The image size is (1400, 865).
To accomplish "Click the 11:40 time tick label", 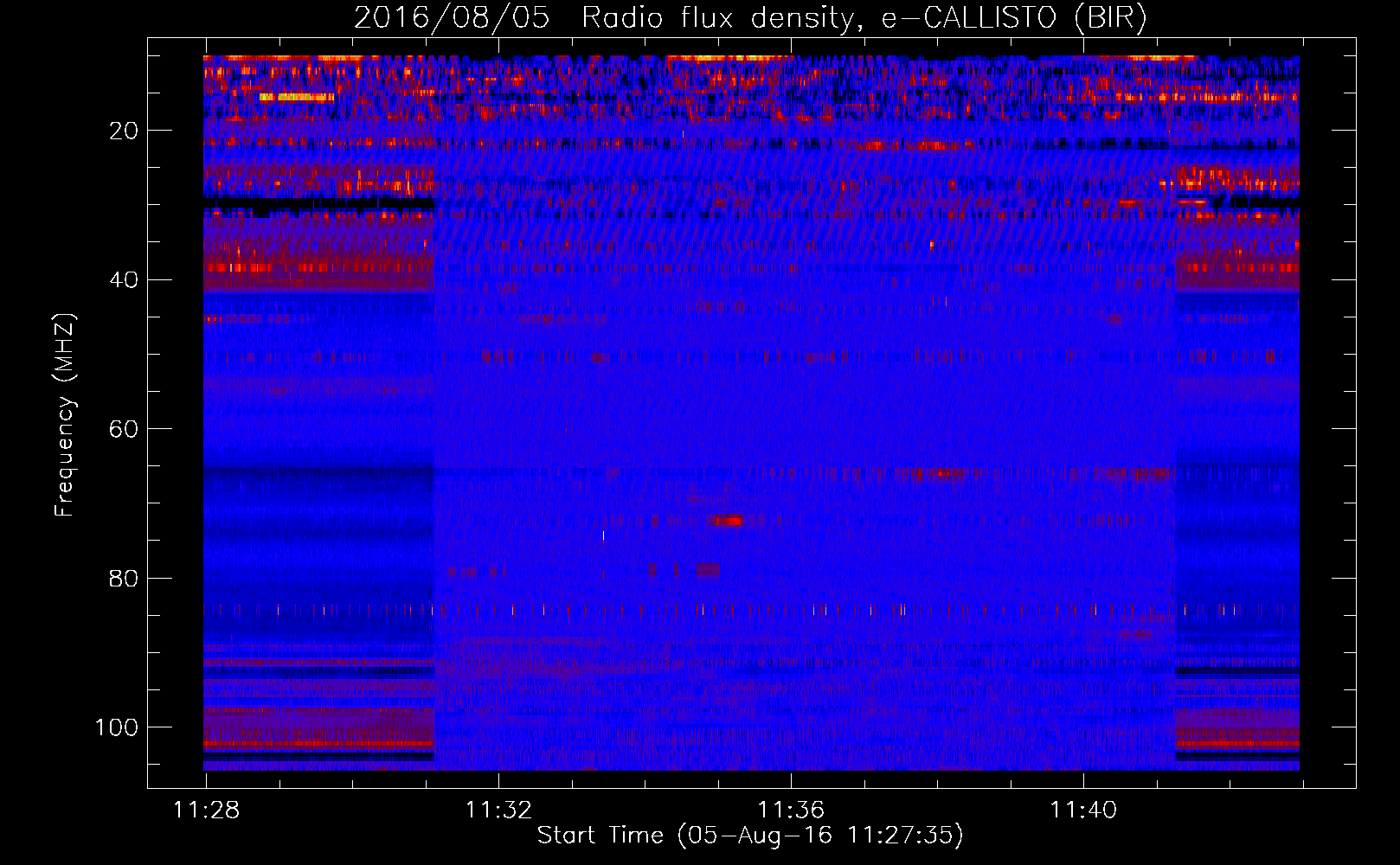I will (x=1083, y=810).
